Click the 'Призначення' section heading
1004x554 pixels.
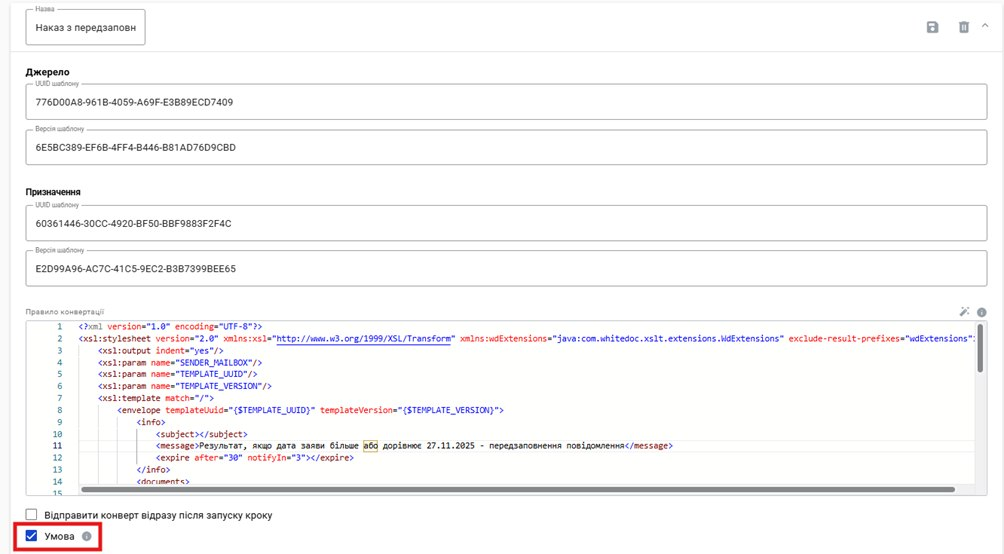pos(53,191)
